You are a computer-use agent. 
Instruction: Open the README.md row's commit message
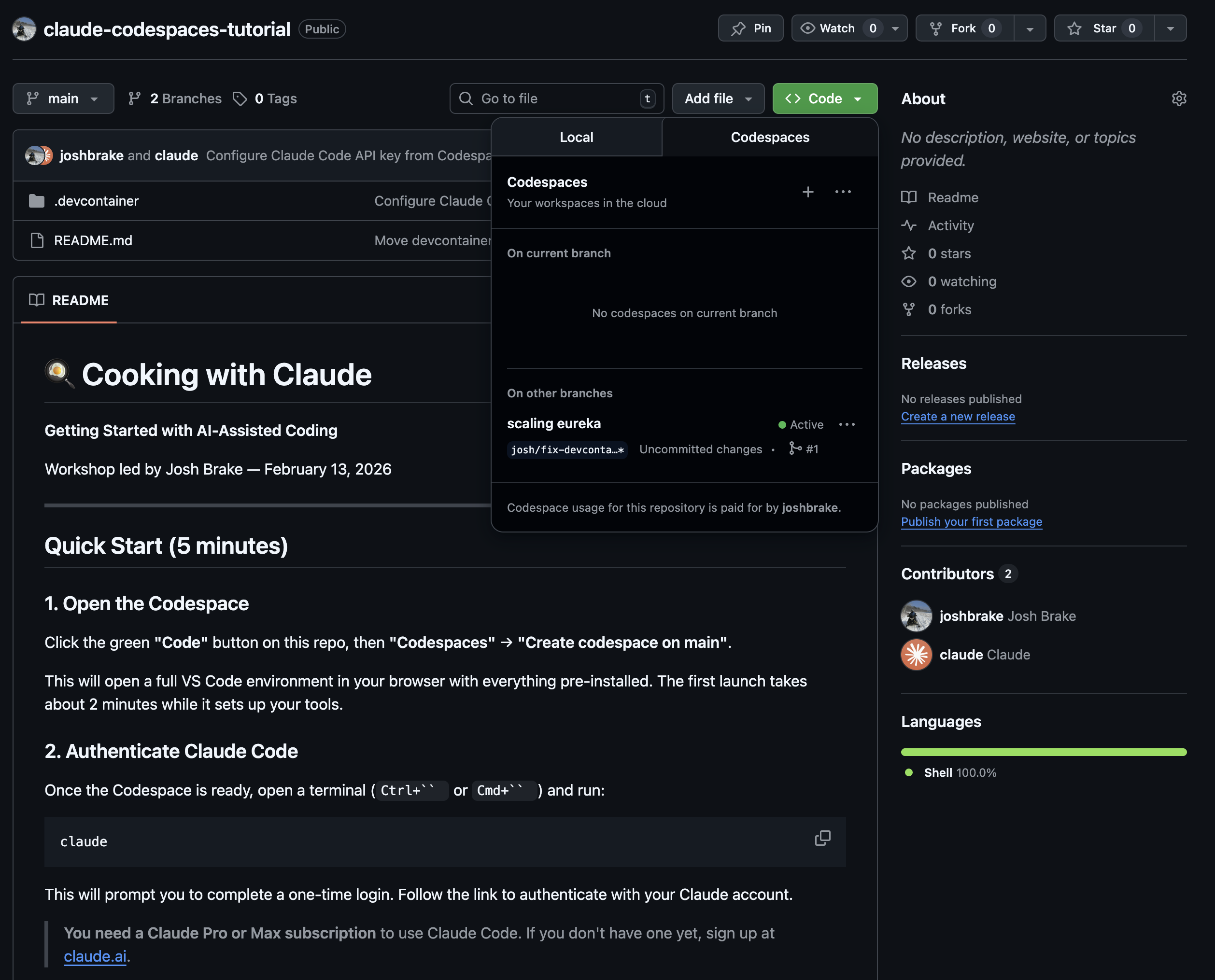[x=433, y=240]
